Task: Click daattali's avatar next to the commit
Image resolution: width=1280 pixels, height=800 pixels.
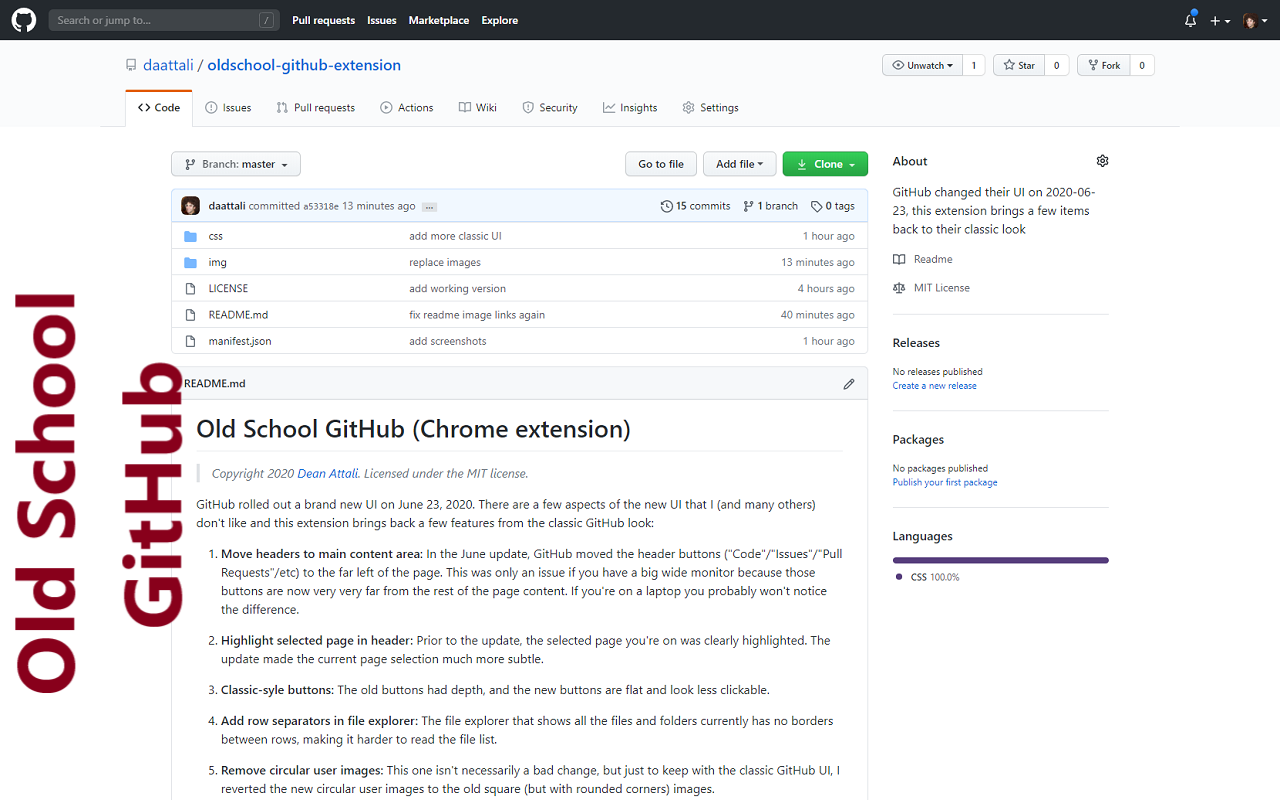Action: [190, 205]
